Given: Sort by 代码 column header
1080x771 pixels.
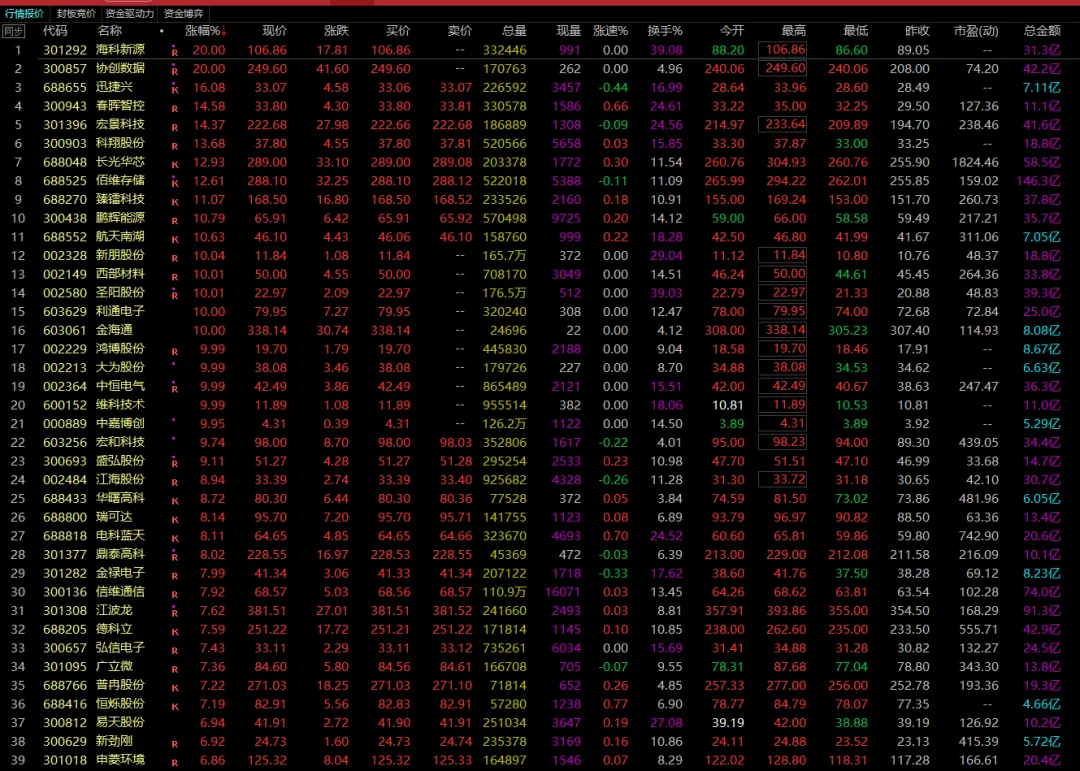Looking at the screenshot, I should point(55,31).
